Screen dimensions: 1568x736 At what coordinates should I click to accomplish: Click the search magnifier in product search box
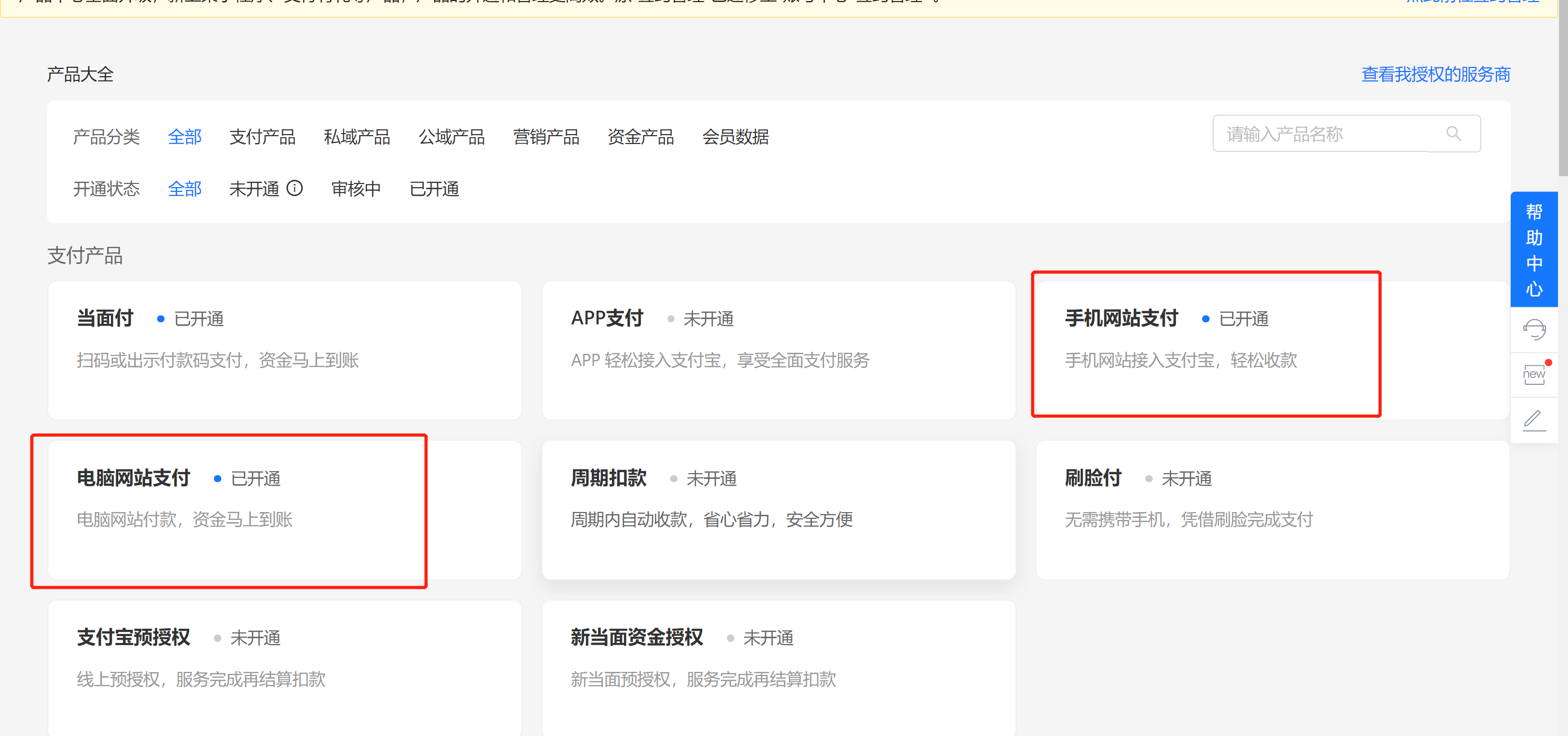pos(1455,134)
